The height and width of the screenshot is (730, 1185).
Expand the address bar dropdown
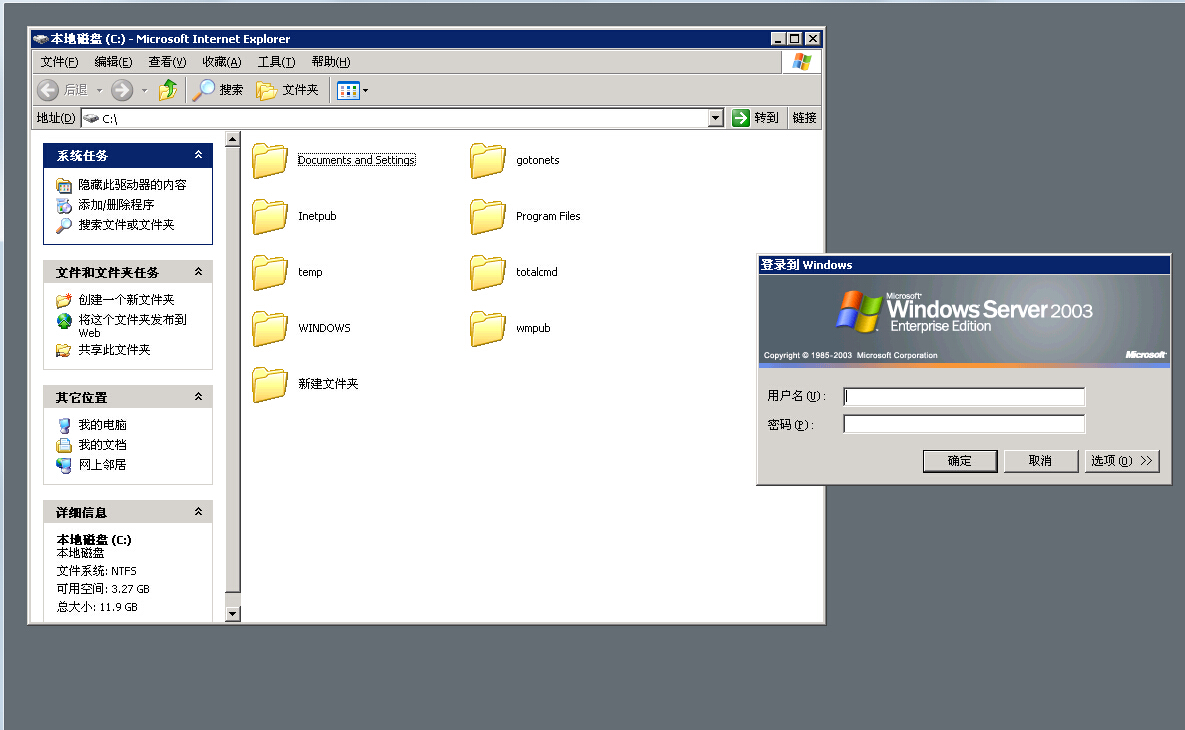pos(716,118)
